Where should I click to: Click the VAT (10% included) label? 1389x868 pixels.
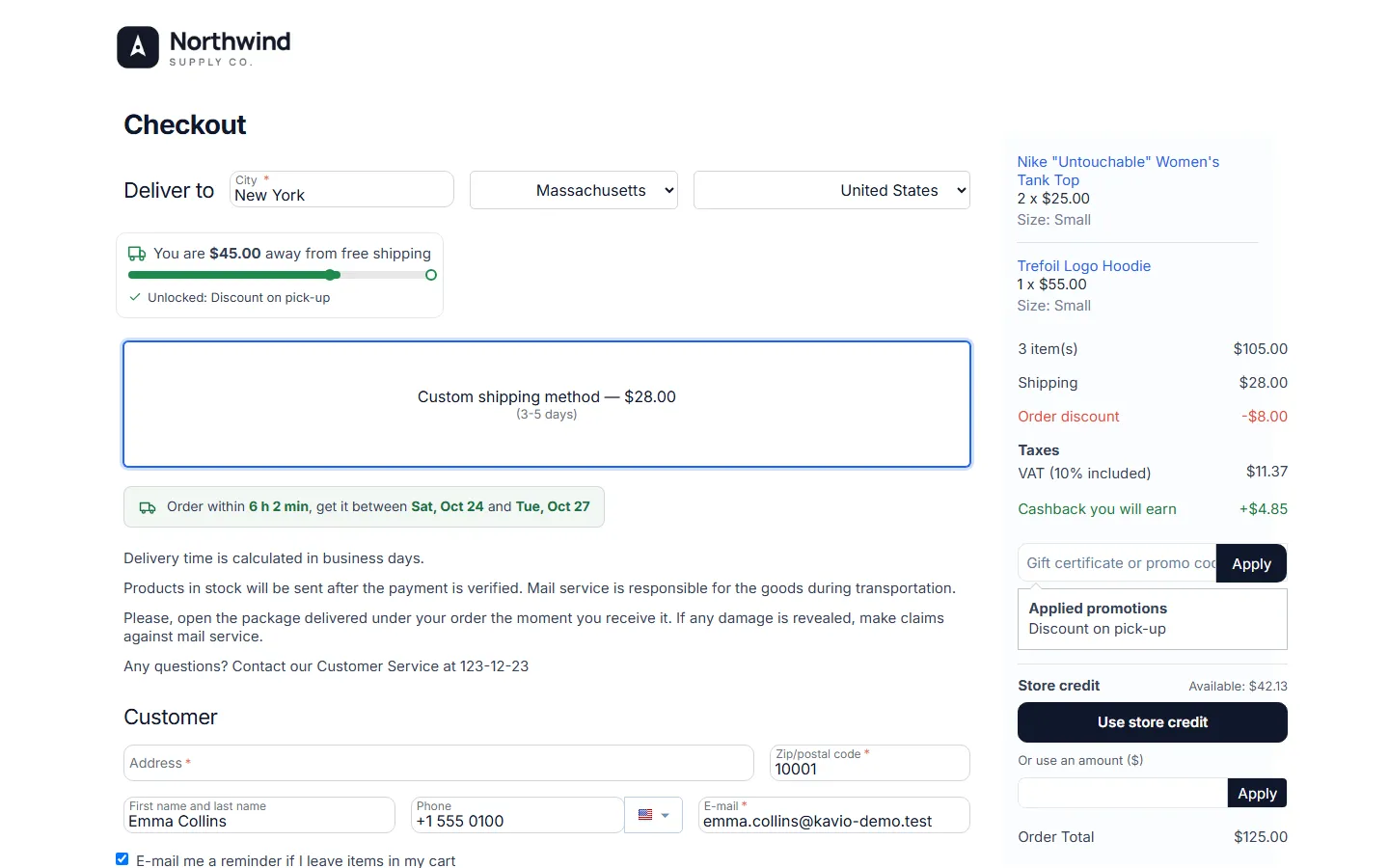1084,474
